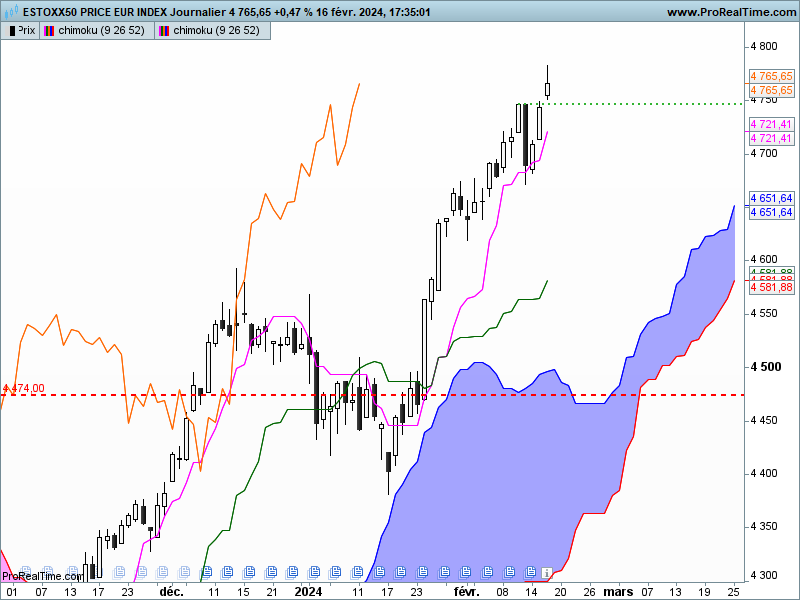Click the 4 350 price axis label
Image resolution: width=800 pixels, height=600 pixels.
pyautogui.click(x=764, y=527)
